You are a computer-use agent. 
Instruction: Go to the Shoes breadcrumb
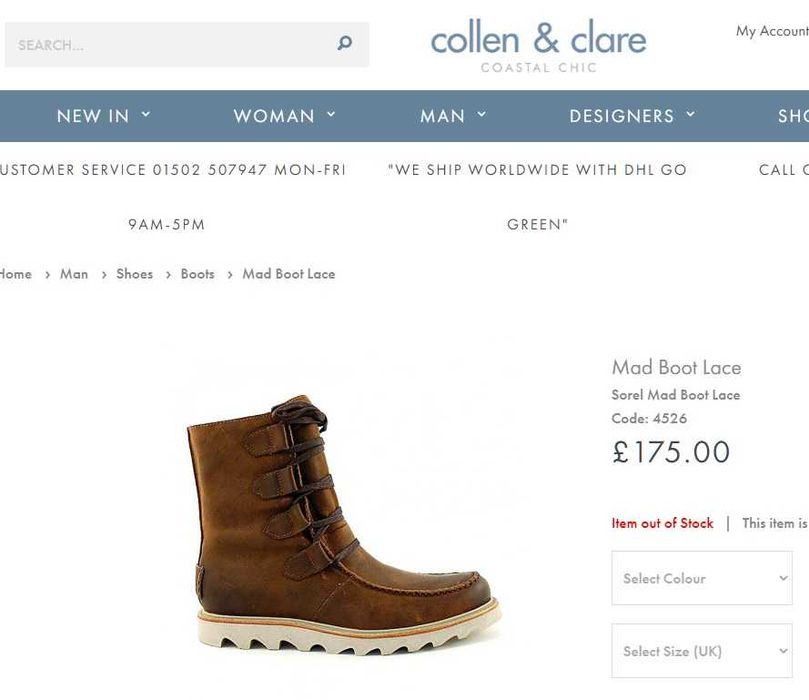tap(134, 274)
